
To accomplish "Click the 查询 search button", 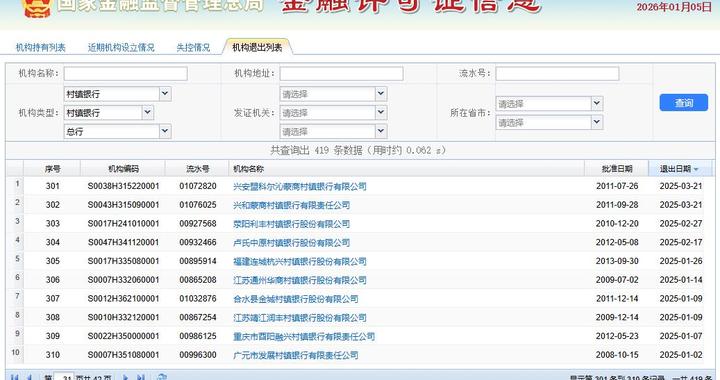I will pyautogui.click(x=683, y=103).
